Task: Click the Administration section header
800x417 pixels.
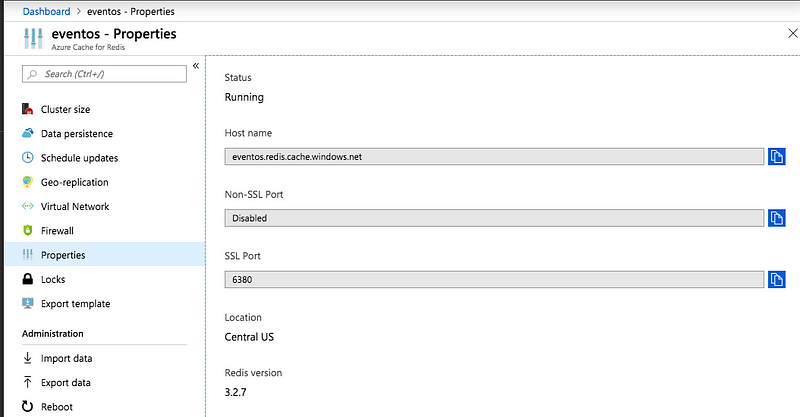Action: 53,333
